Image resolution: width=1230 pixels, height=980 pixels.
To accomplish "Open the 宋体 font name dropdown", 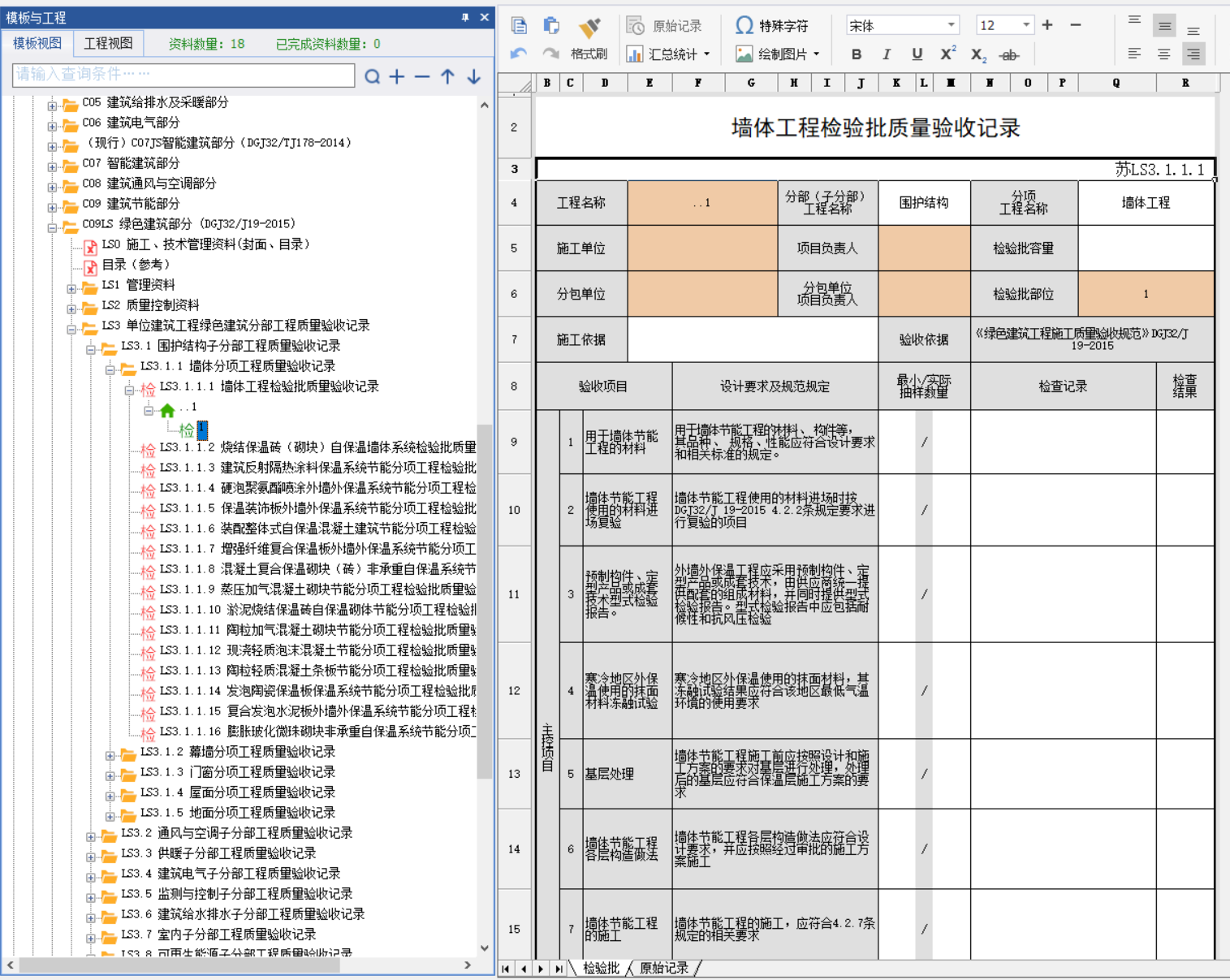I will click(x=952, y=25).
